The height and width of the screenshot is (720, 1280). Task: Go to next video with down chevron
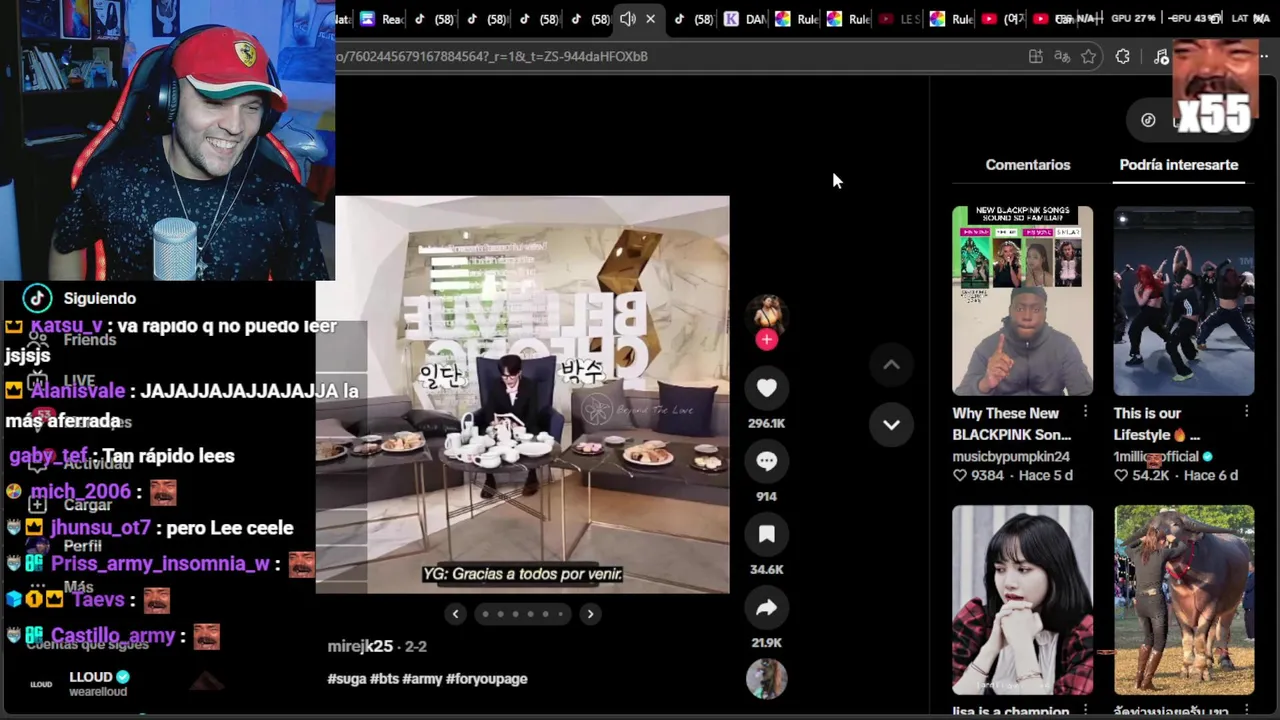tap(891, 424)
